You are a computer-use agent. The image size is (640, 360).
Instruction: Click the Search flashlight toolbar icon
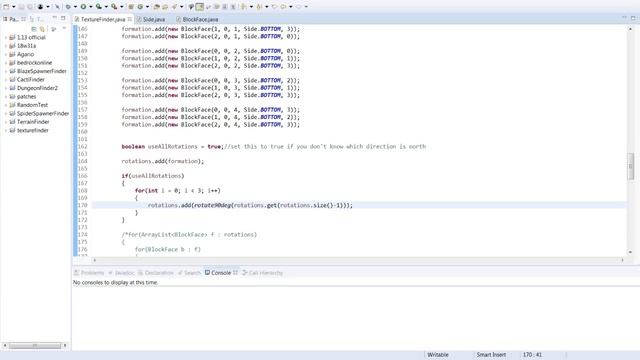pyautogui.click(x=174, y=7)
